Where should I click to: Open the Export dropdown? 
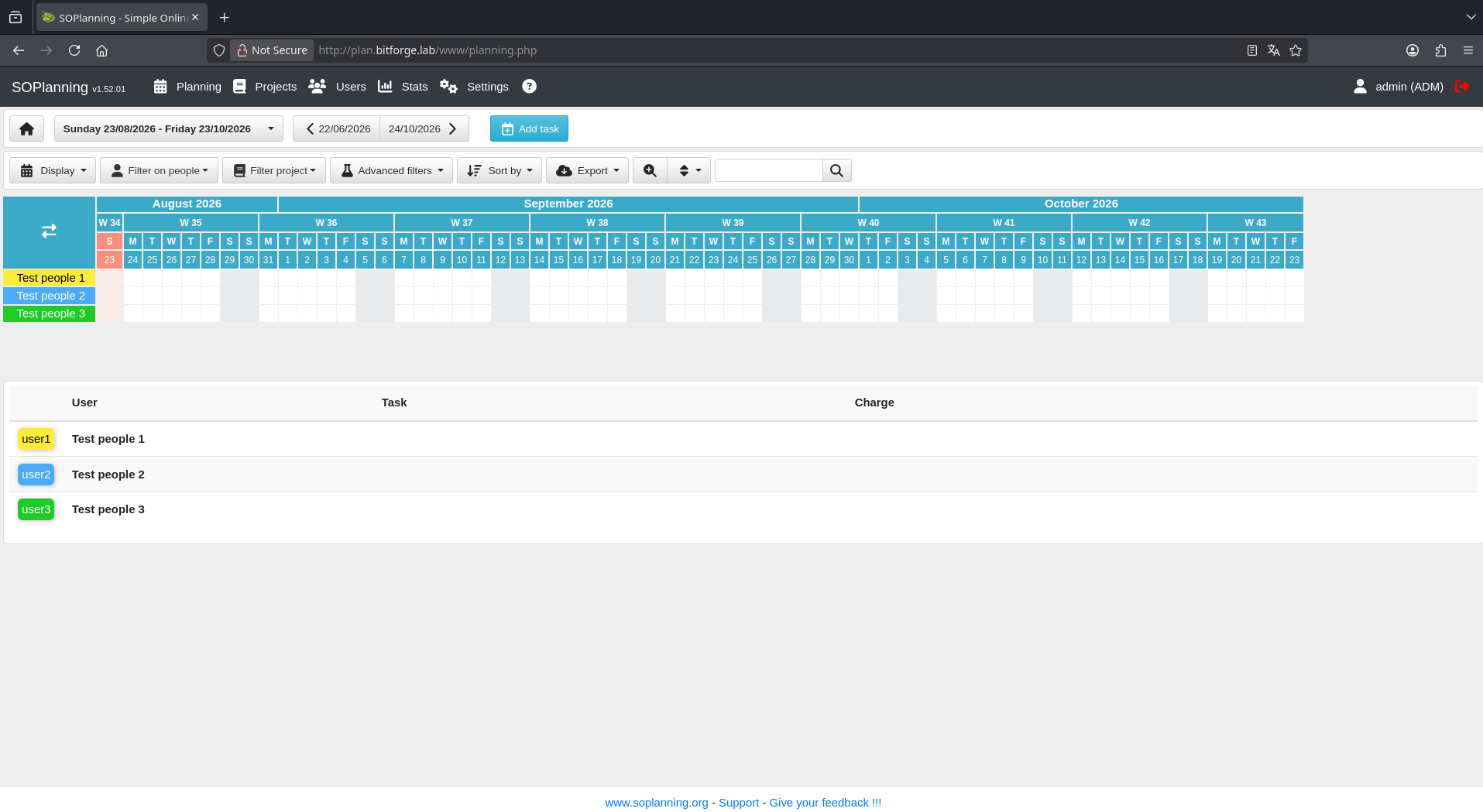coord(587,170)
